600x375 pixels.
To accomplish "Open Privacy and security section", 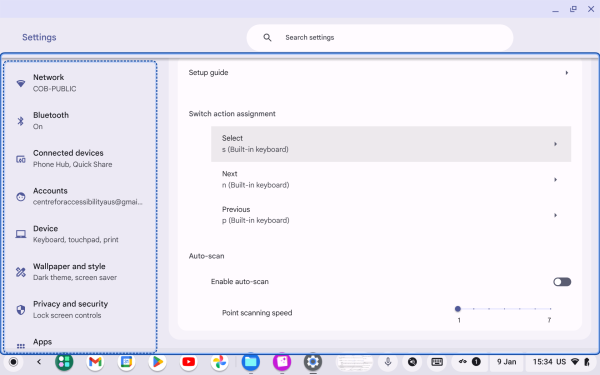I will pyautogui.click(x=80, y=310).
